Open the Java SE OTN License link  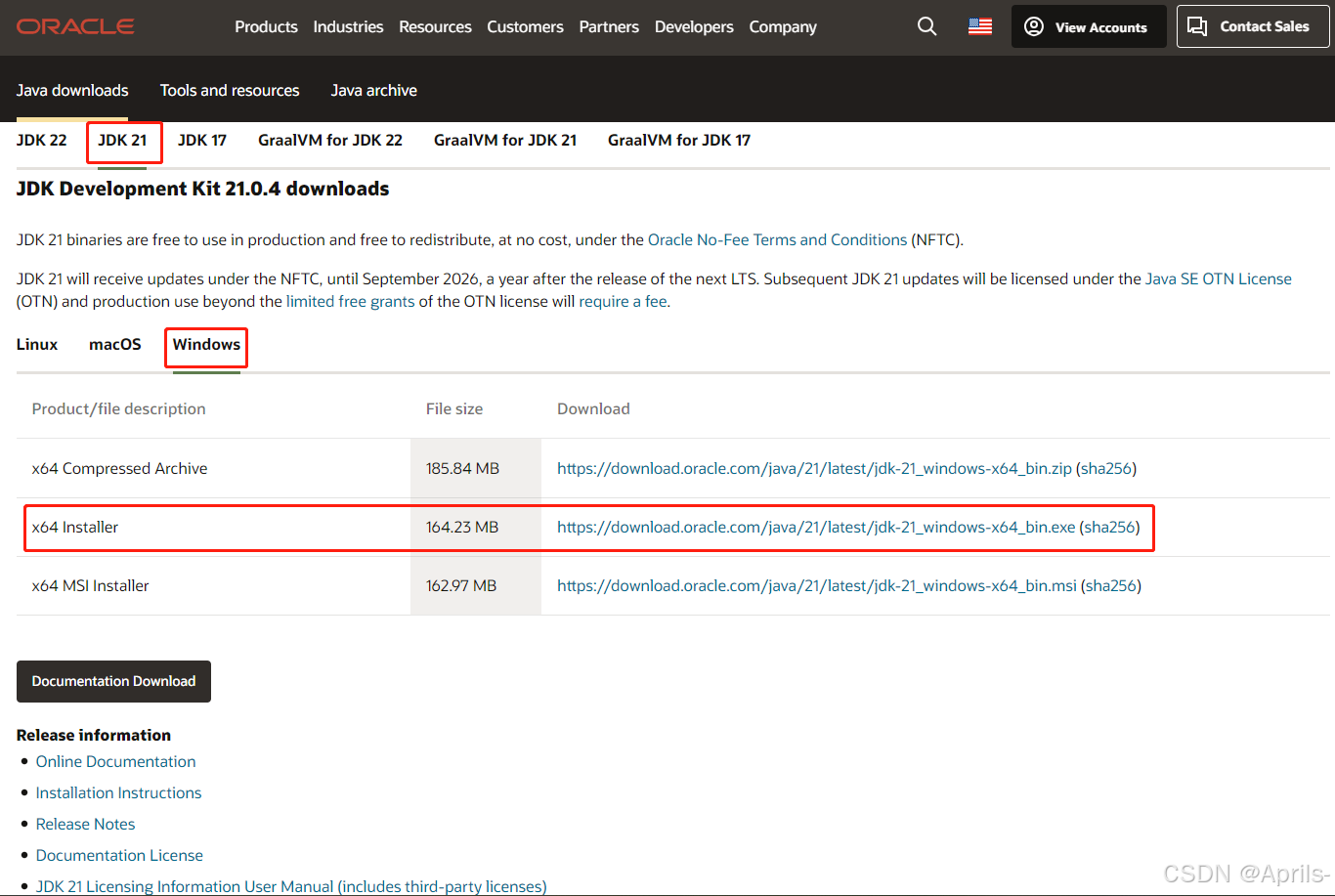(1219, 278)
